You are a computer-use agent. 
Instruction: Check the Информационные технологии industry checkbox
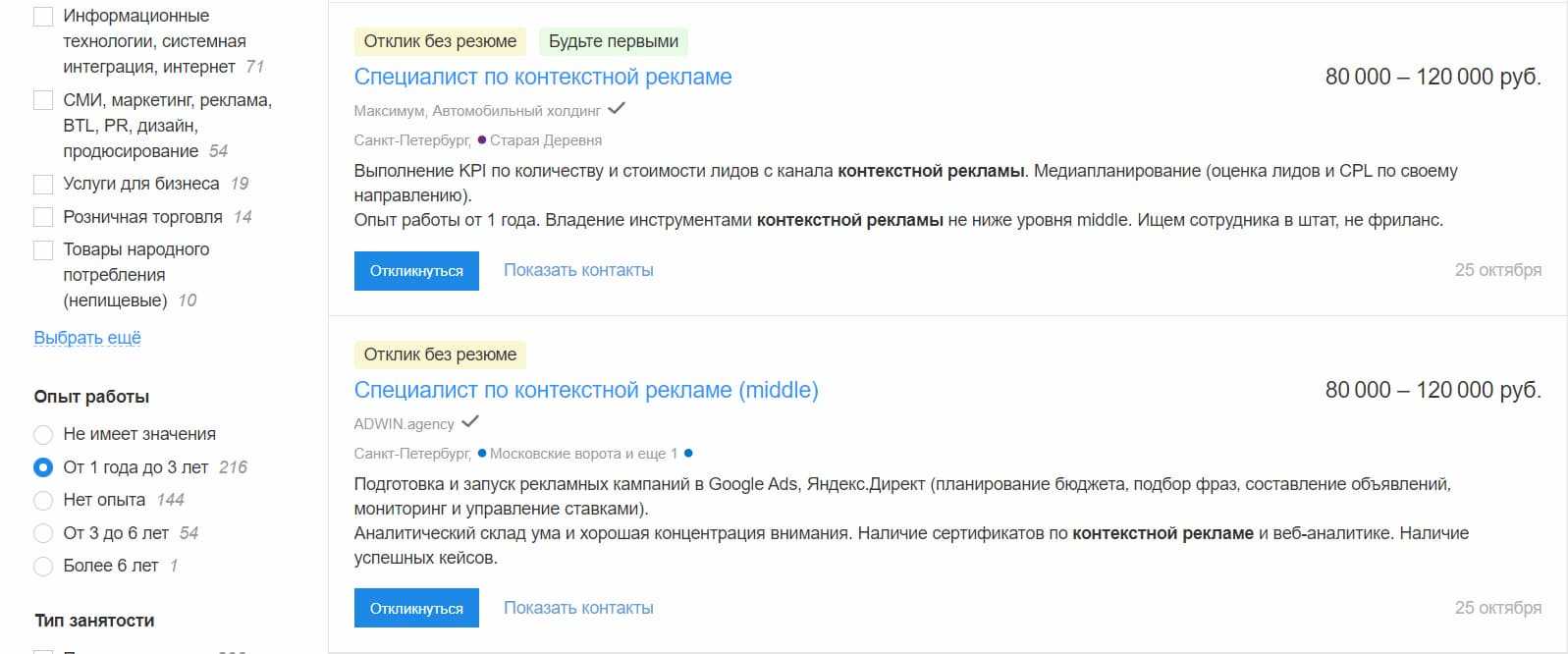(43, 17)
